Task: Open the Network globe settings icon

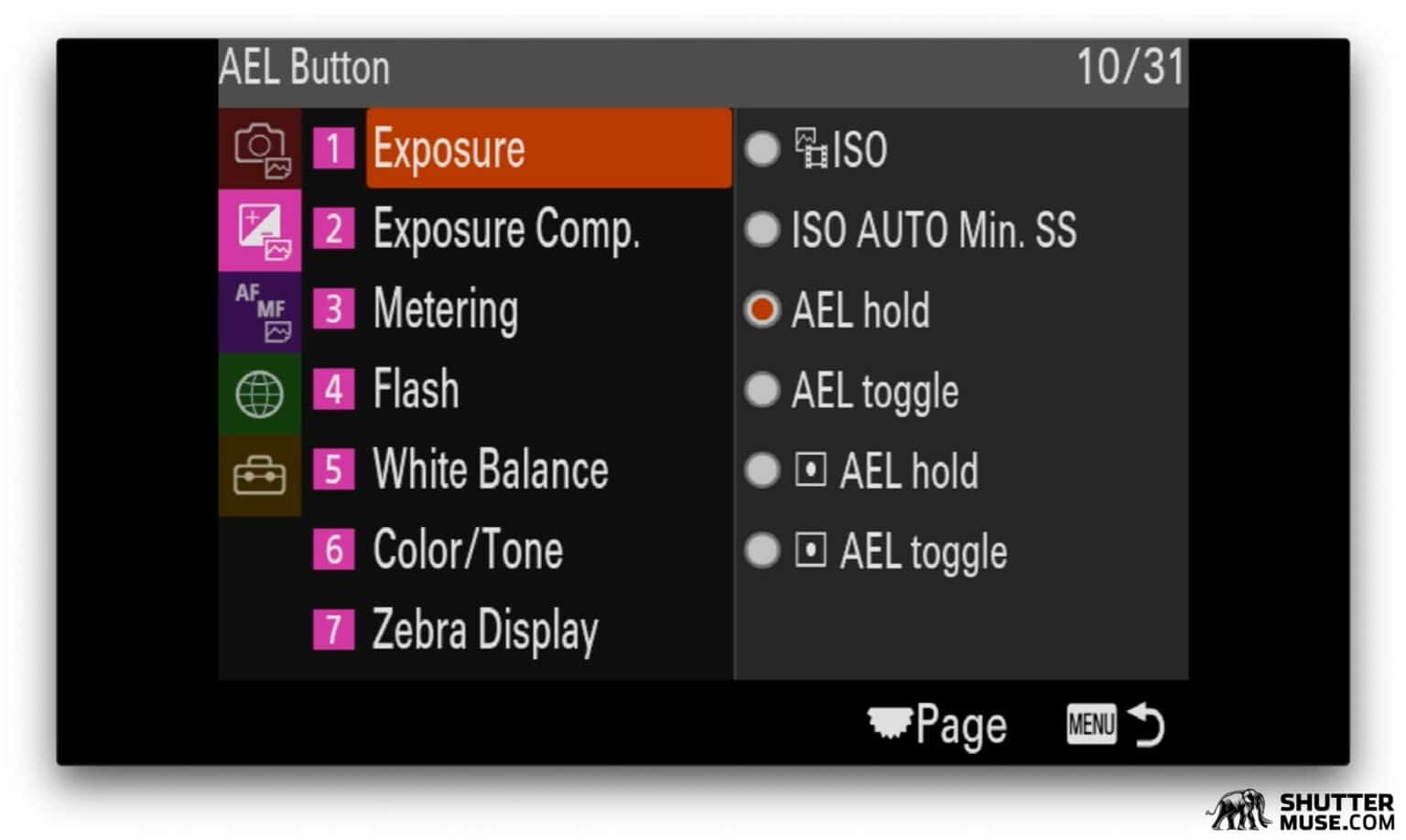Action: pyautogui.click(x=259, y=393)
